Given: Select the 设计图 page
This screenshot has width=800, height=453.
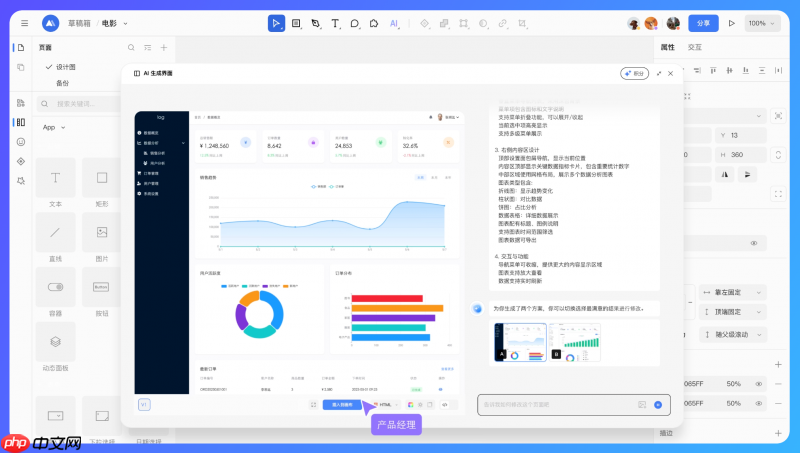Looking at the screenshot, I should click(66, 67).
